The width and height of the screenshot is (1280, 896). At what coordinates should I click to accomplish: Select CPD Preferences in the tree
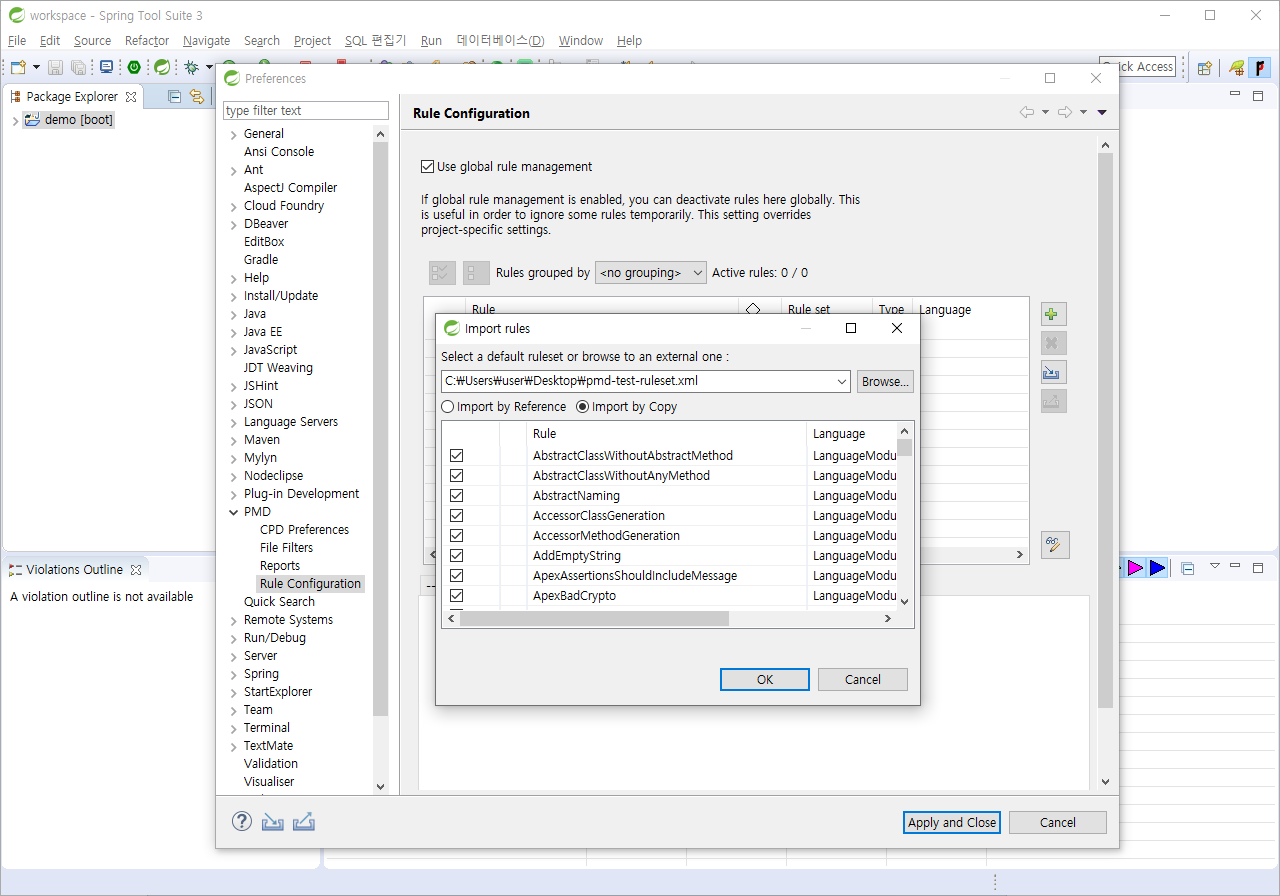click(x=304, y=530)
